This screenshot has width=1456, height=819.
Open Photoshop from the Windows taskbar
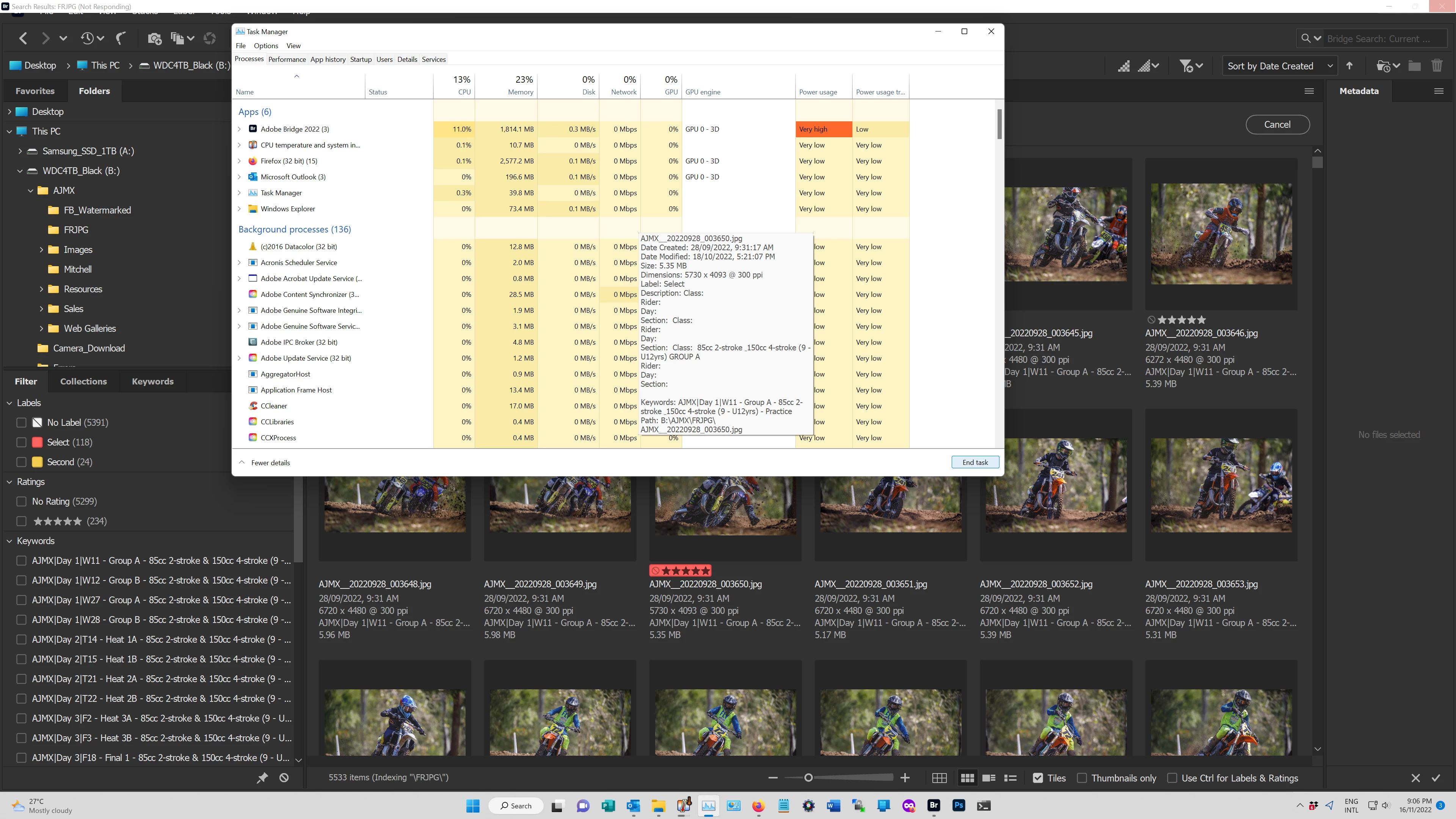(959, 805)
